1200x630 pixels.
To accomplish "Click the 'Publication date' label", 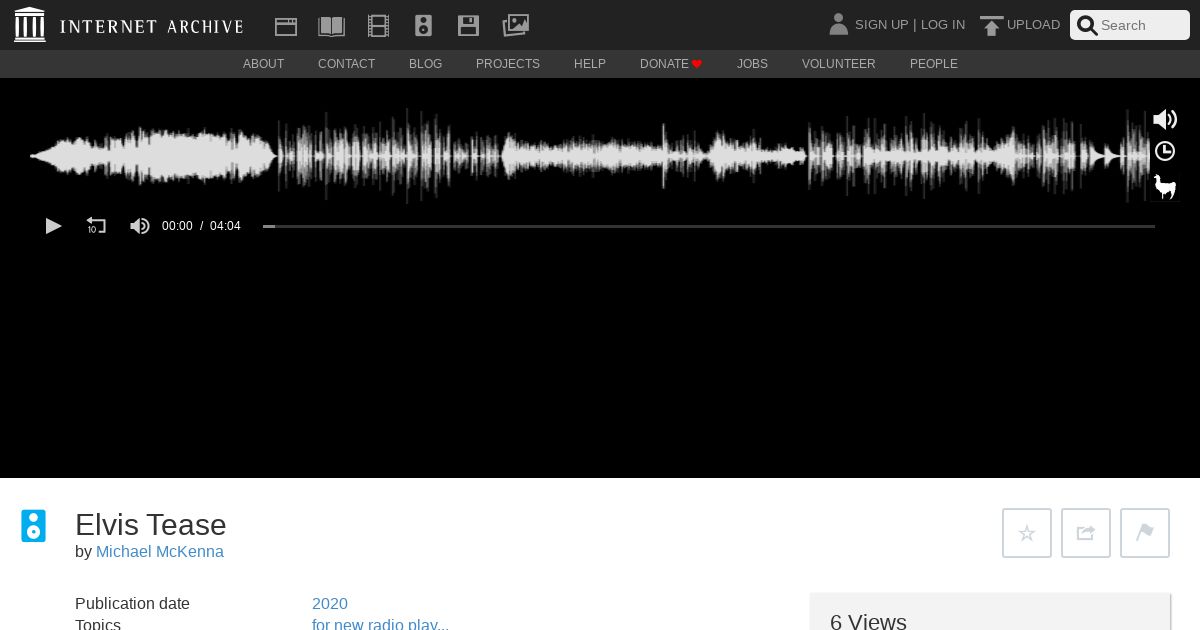I will (x=132, y=604).
